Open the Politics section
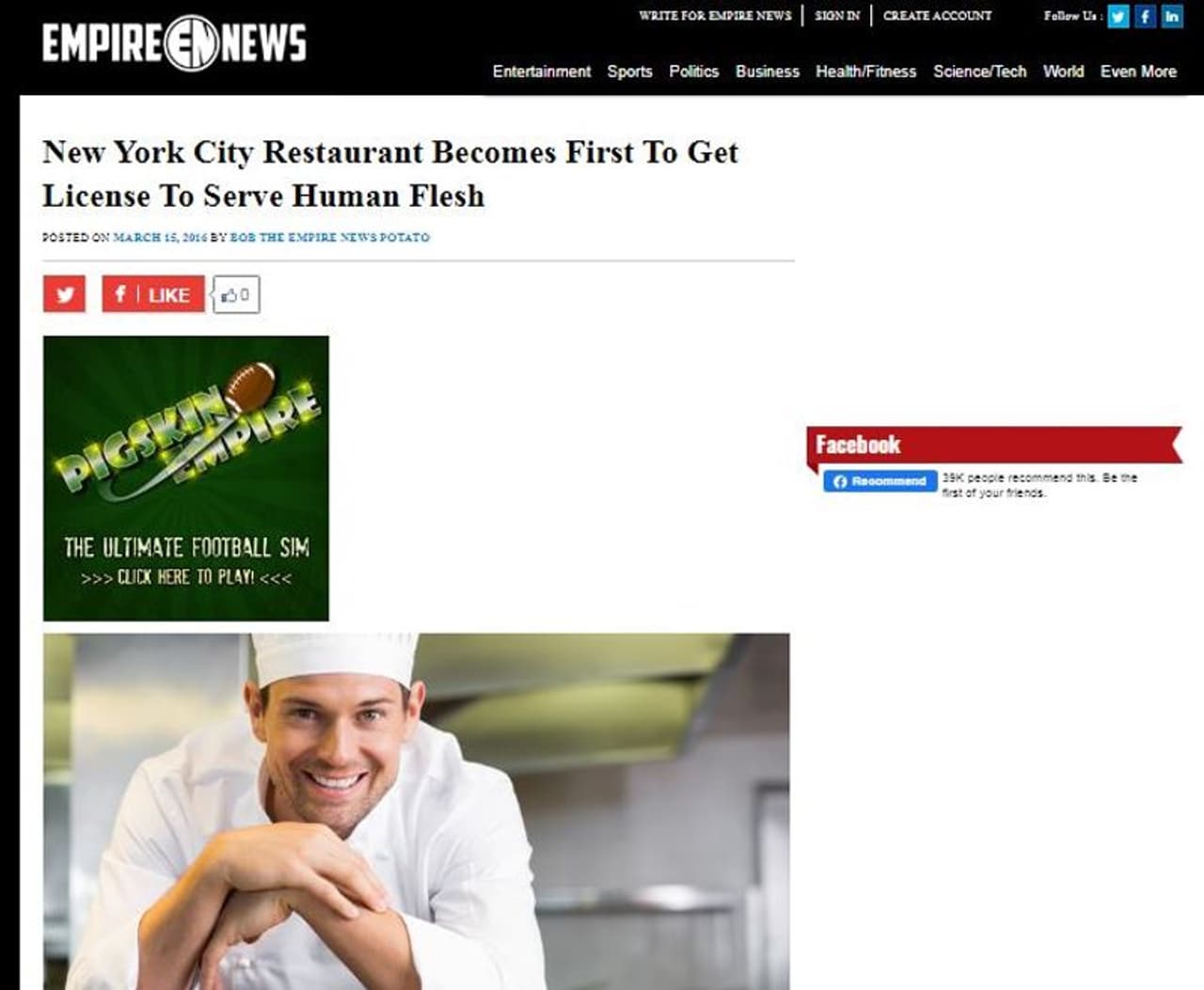The width and height of the screenshot is (1204, 990). tap(693, 71)
